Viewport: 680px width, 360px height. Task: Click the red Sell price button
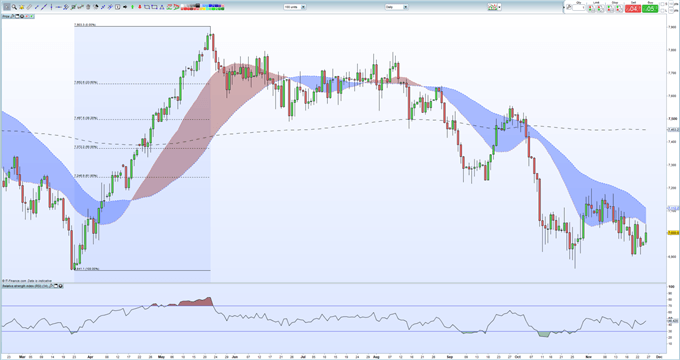633,8
